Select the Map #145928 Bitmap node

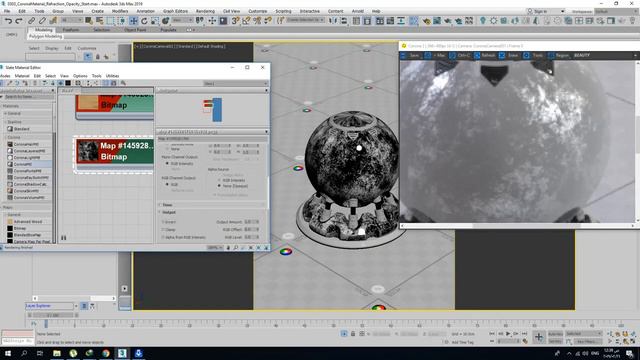click(x=115, y=151)
